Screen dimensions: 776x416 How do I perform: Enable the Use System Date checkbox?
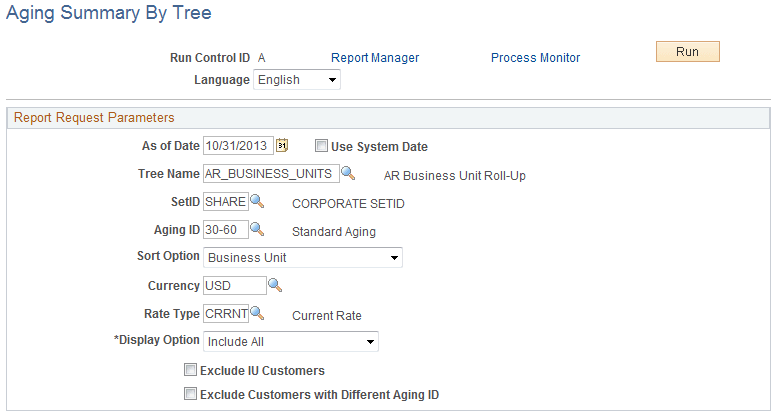pyautogui.click(x=322, y=146)
